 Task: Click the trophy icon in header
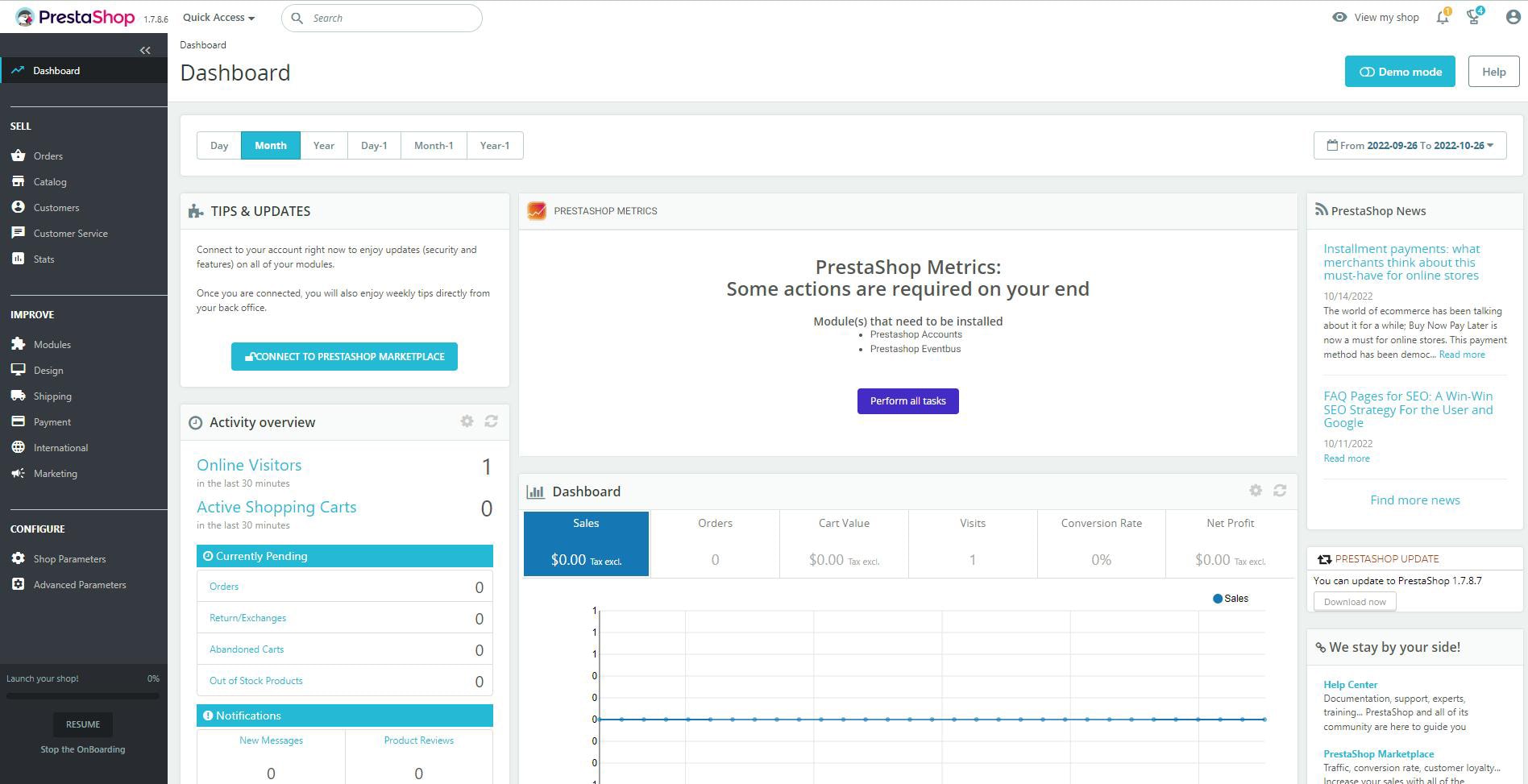click(x=1473, y=18)
